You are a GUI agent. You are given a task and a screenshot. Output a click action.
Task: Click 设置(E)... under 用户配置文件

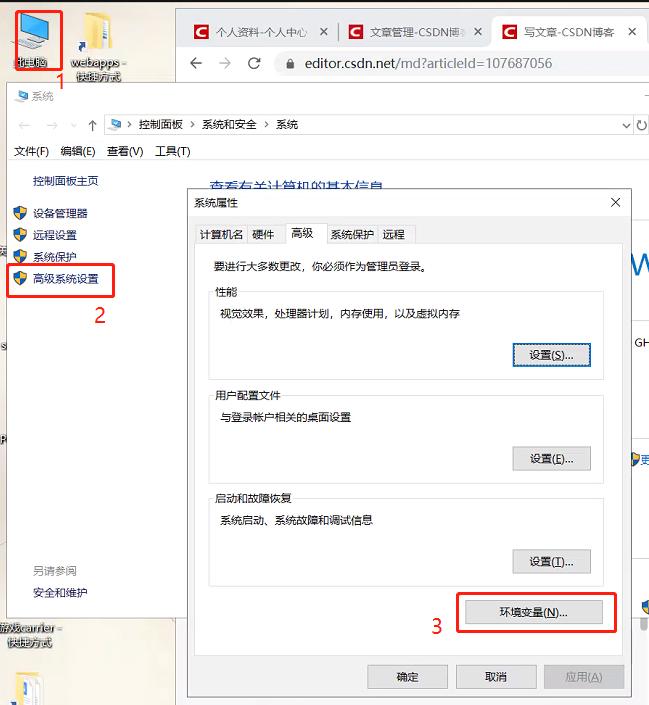tap(551, 459)
